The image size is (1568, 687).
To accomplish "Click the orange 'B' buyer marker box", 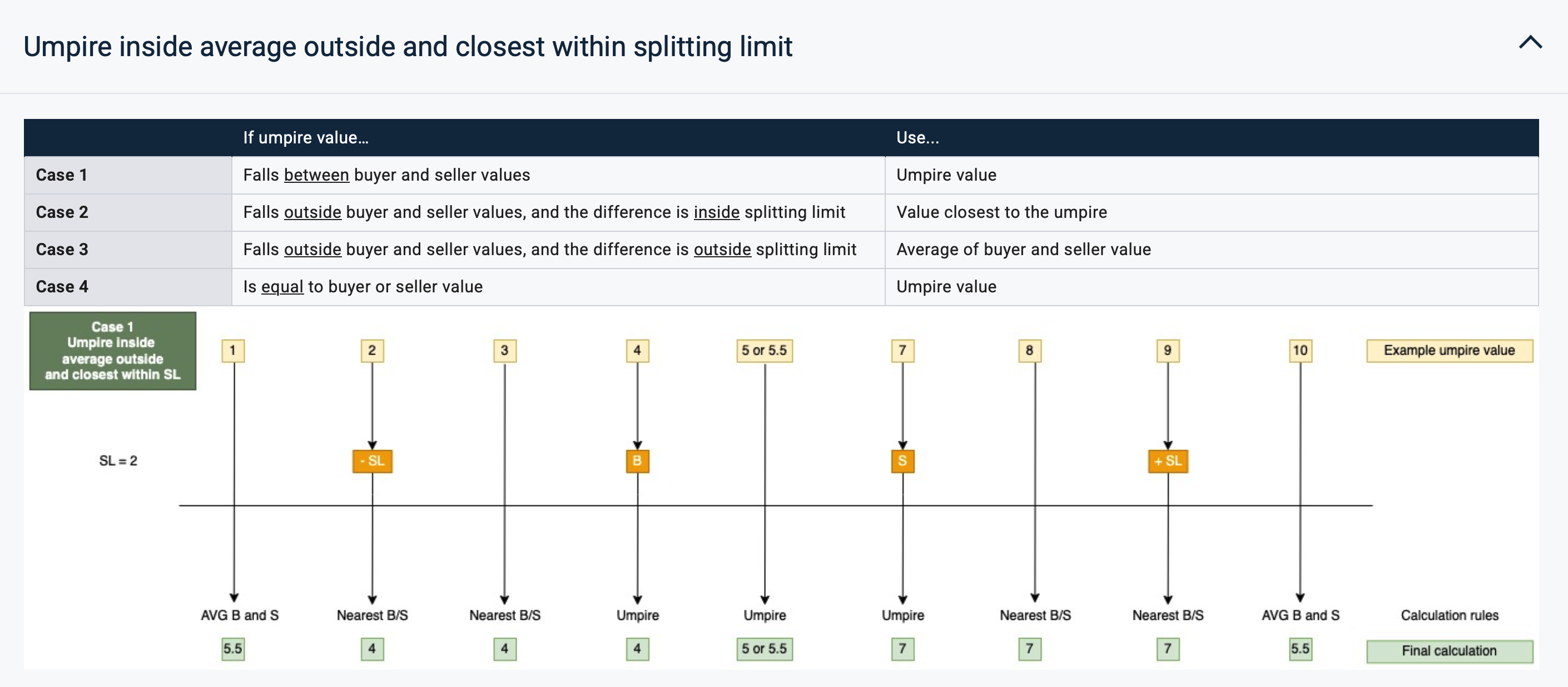I will click(x=637, y=461).
